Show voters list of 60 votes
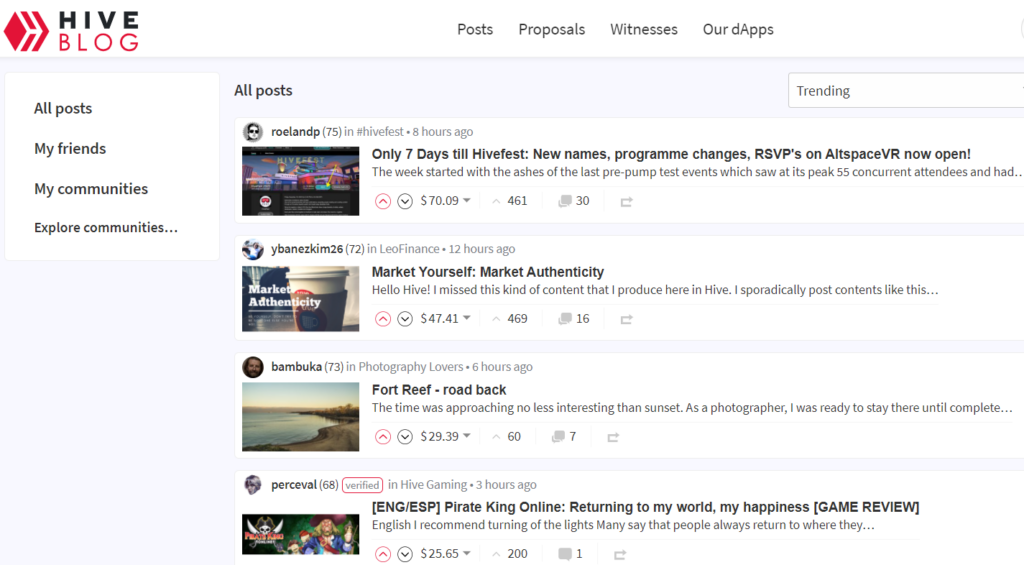The height and width of the screenshot is (565, 1024). (x=506, y=436)
